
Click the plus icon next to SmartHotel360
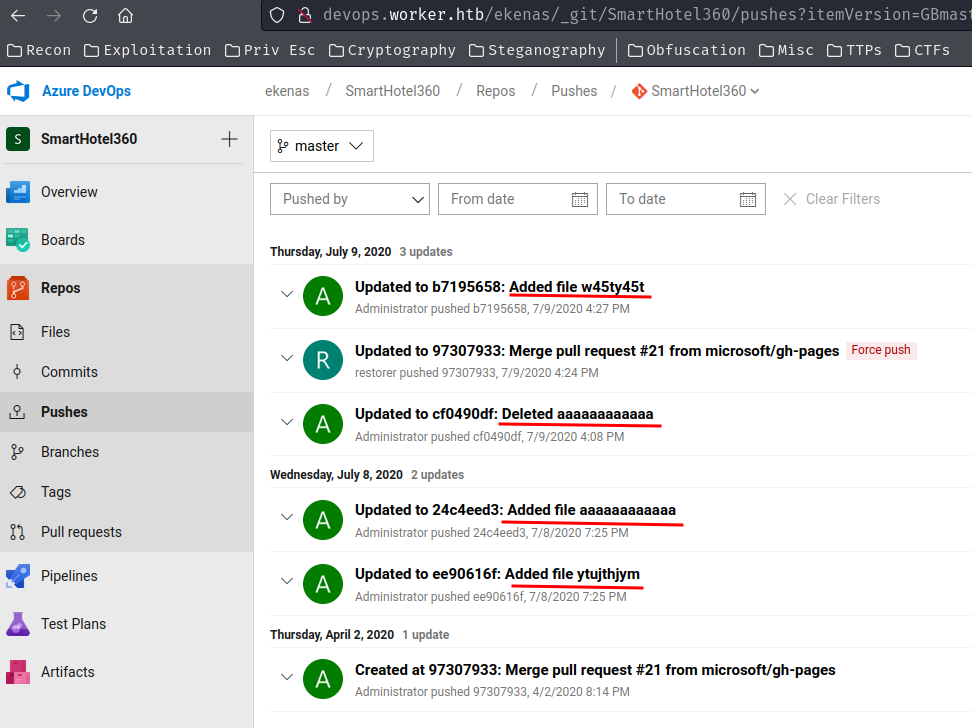229,139
